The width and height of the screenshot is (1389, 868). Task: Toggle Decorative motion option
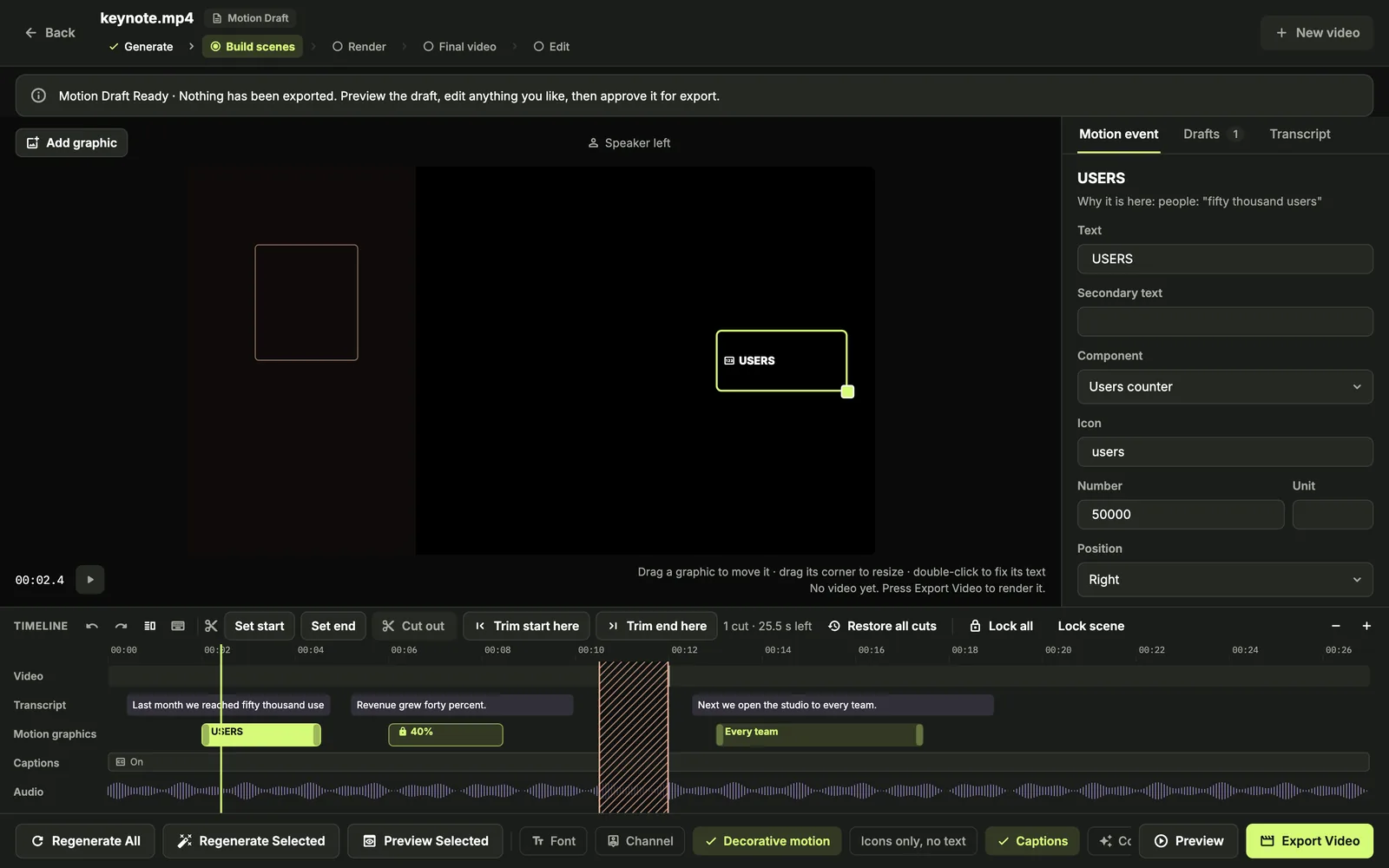point(767,841)
